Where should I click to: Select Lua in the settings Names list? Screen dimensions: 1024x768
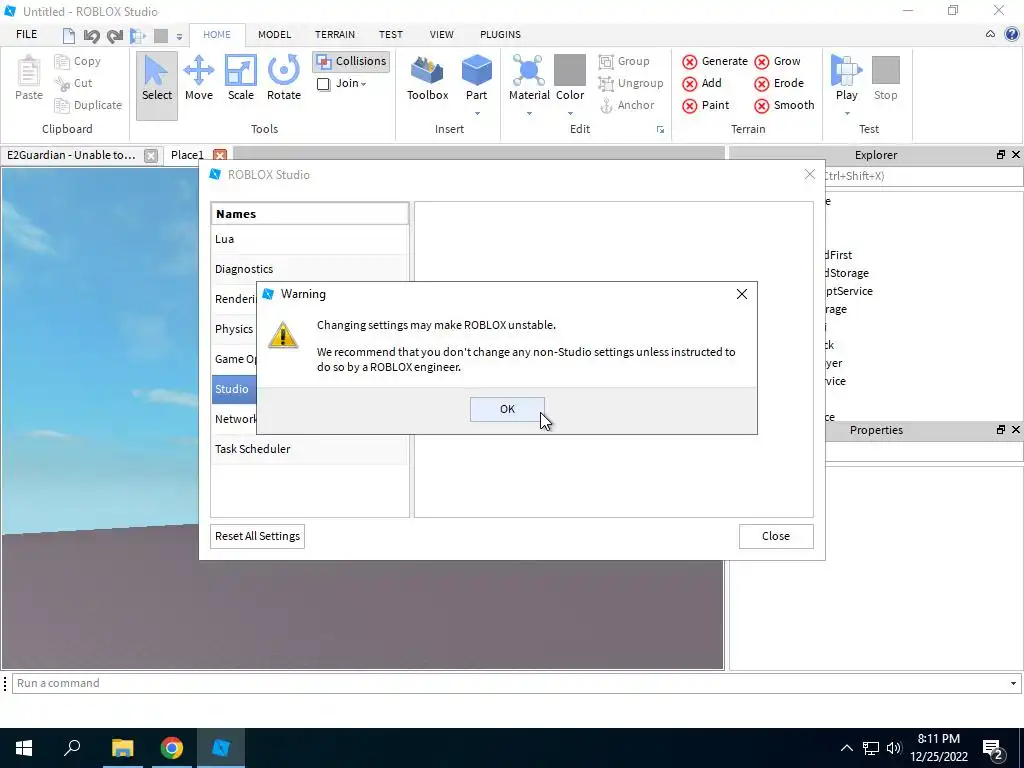point(310,239)
